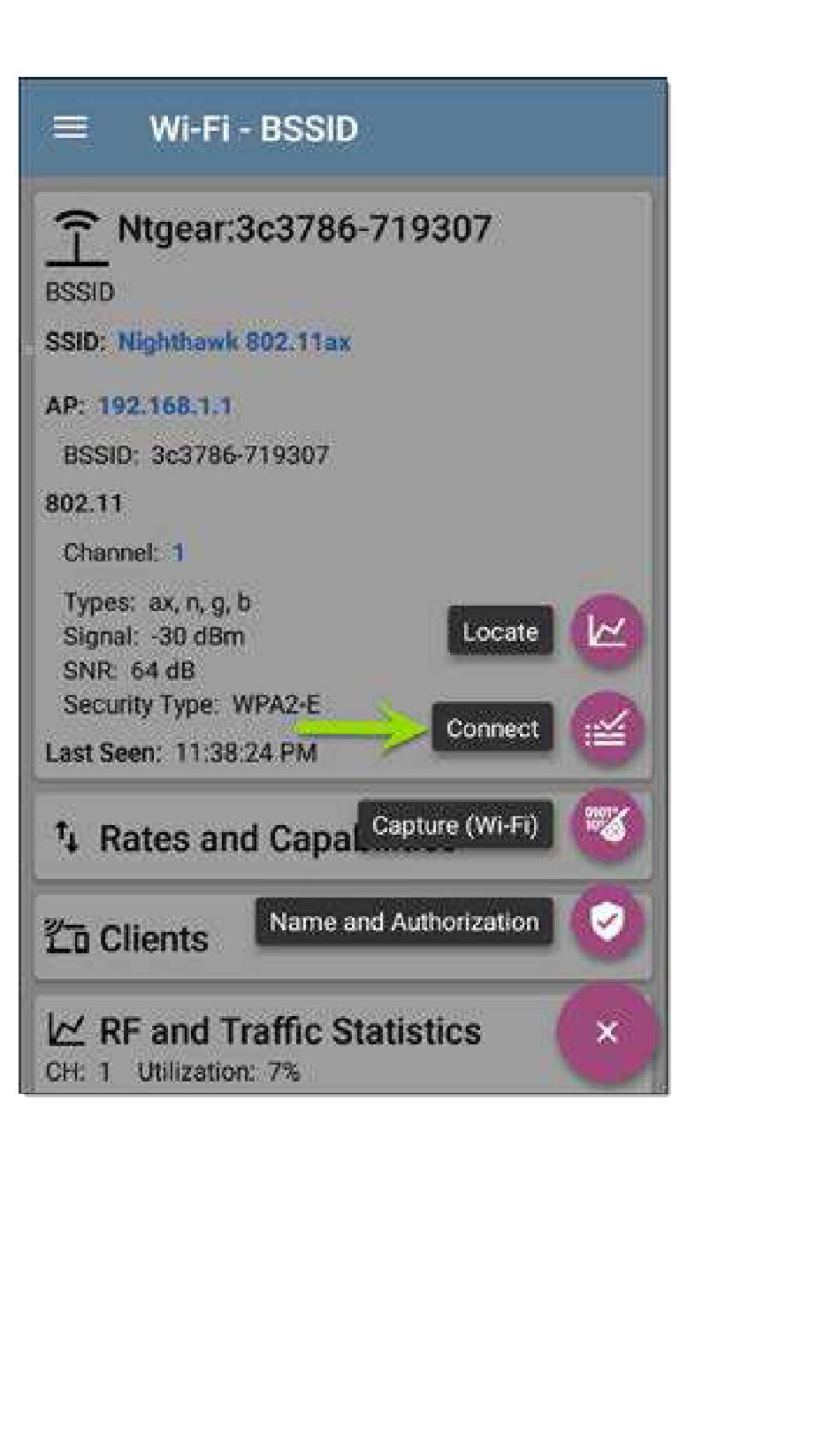Select the Connect label
The image size is (840, 1452).
coord(493,729)
